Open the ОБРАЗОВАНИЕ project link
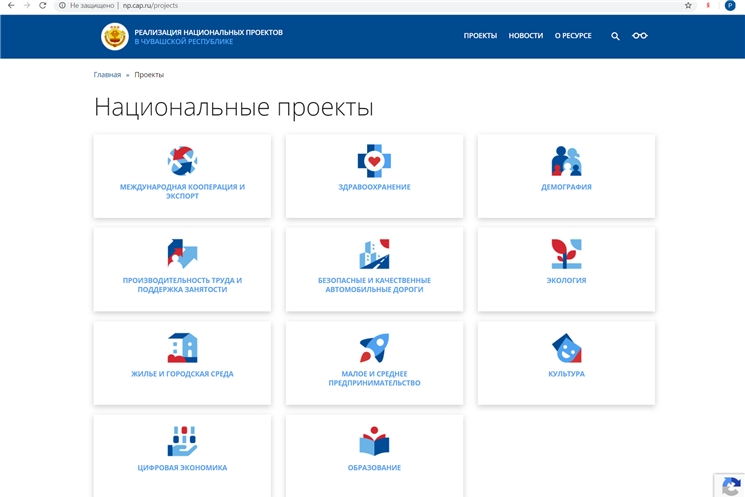The width and height of the screenshot is (745, 497). coord(374,468)
